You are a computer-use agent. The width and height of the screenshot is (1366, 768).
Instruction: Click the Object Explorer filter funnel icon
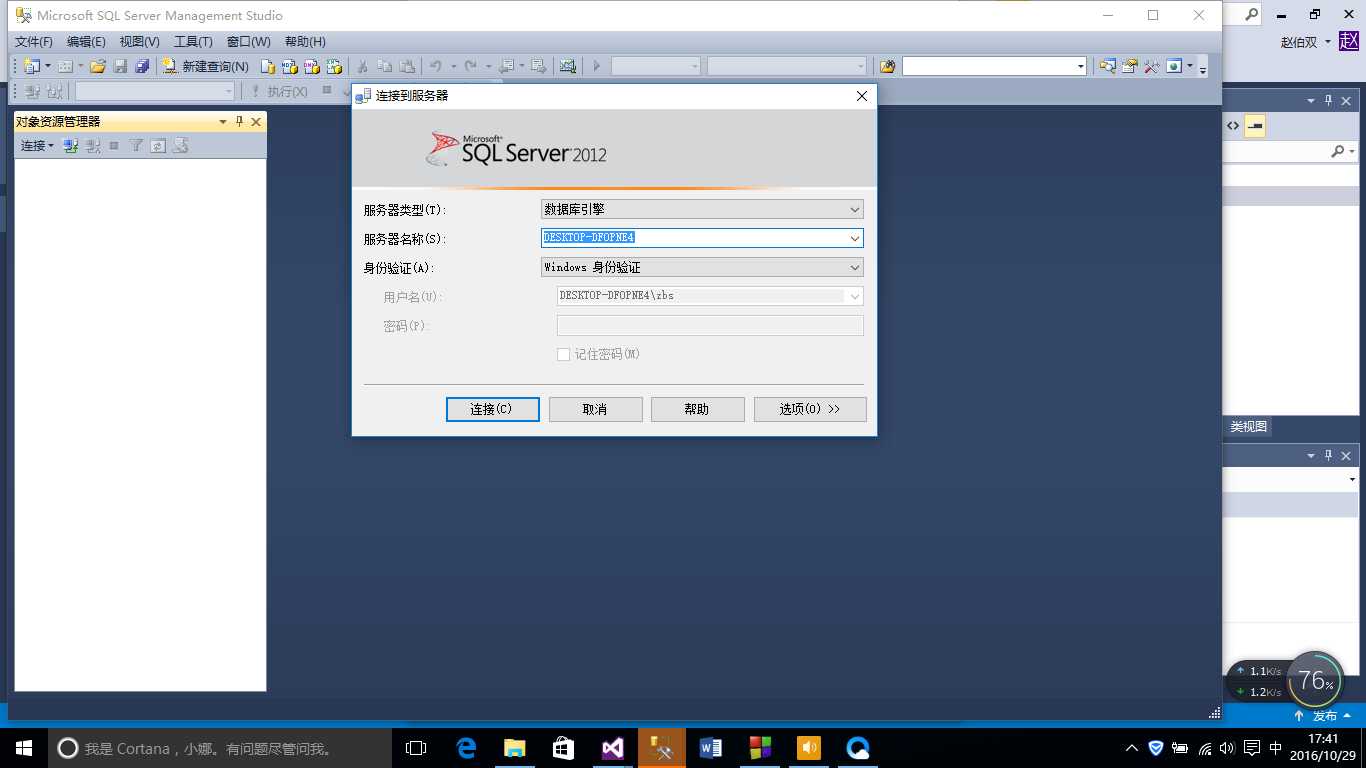click(136, 146)
